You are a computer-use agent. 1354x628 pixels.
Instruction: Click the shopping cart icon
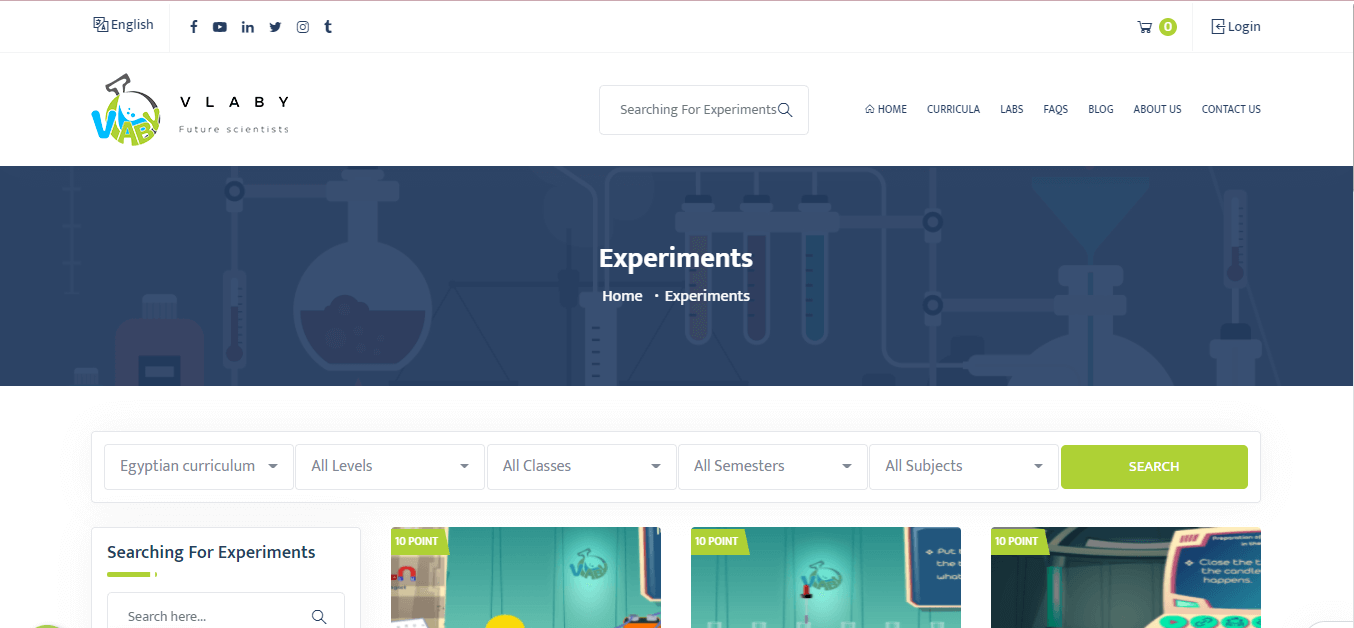1145,27
